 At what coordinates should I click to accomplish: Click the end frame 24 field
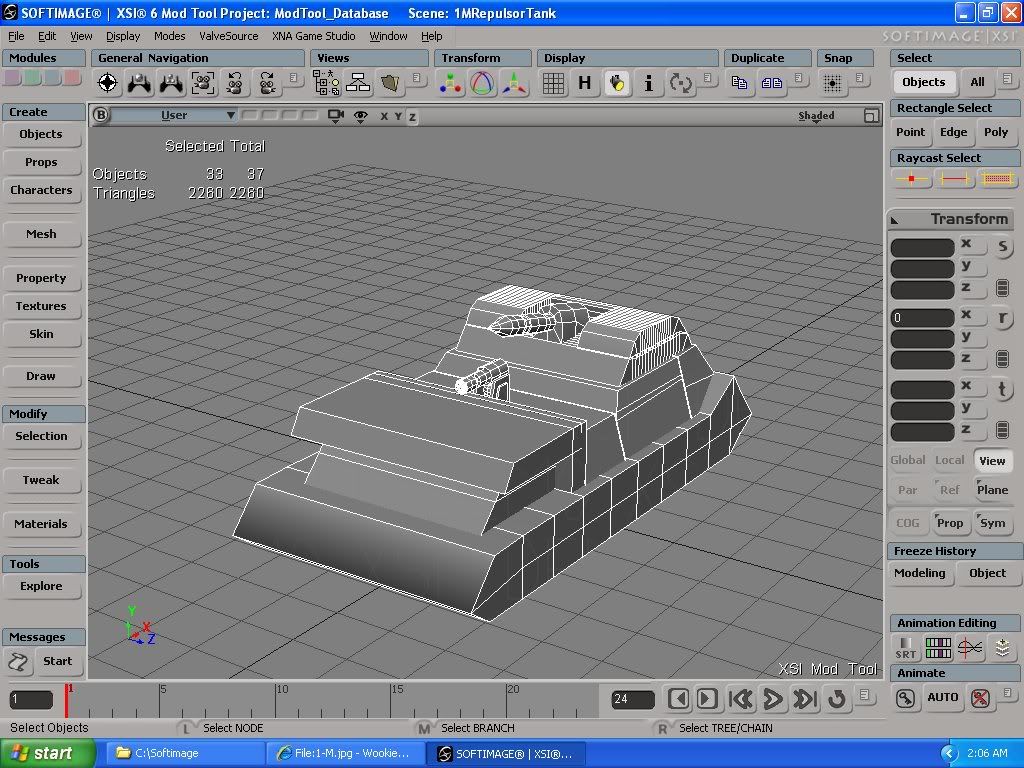pyautogui.click(x=632, y=699)
